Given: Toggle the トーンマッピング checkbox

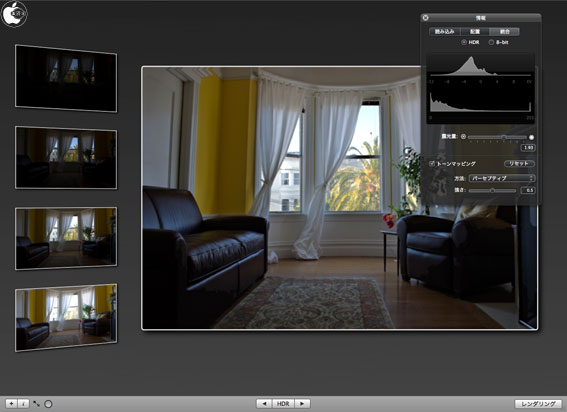Looking at the screenshot, I should (x=432, y=164).
